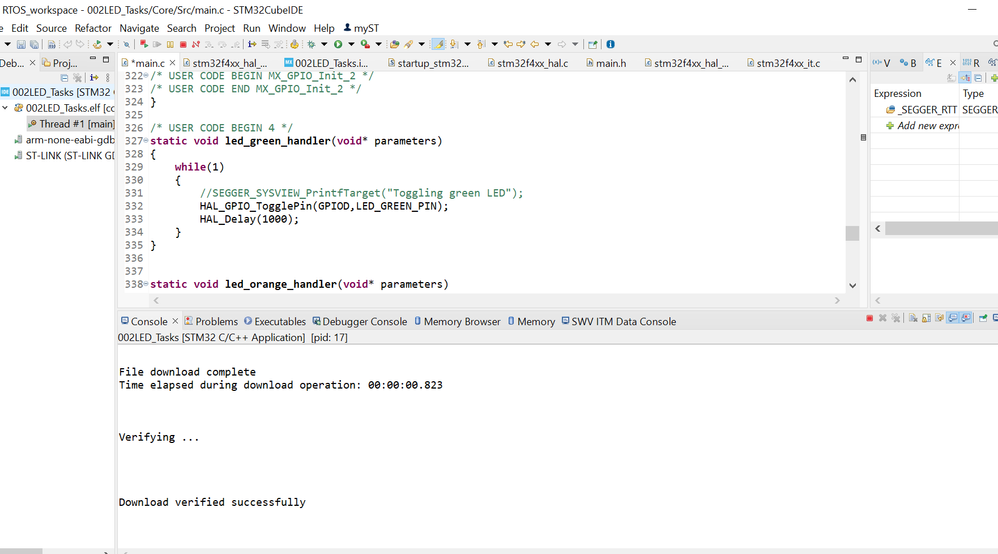Fold led_green_handler function at line 327
Screen dimensions: 998x554
[146, 141]
